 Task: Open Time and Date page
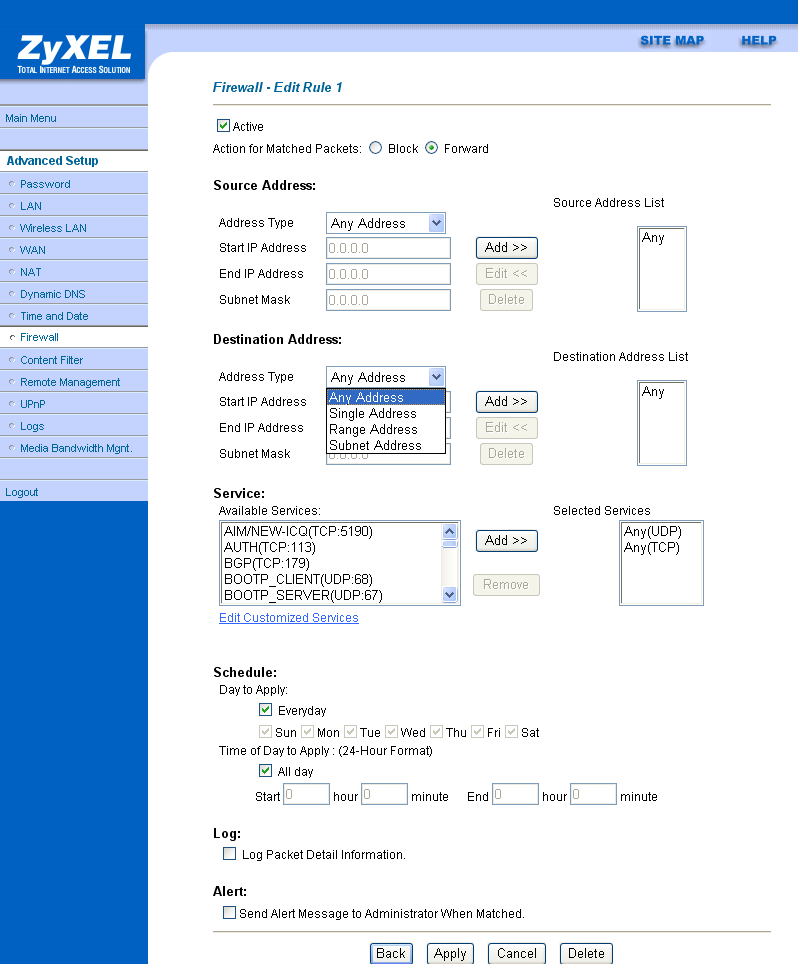[x=54, y=316]
